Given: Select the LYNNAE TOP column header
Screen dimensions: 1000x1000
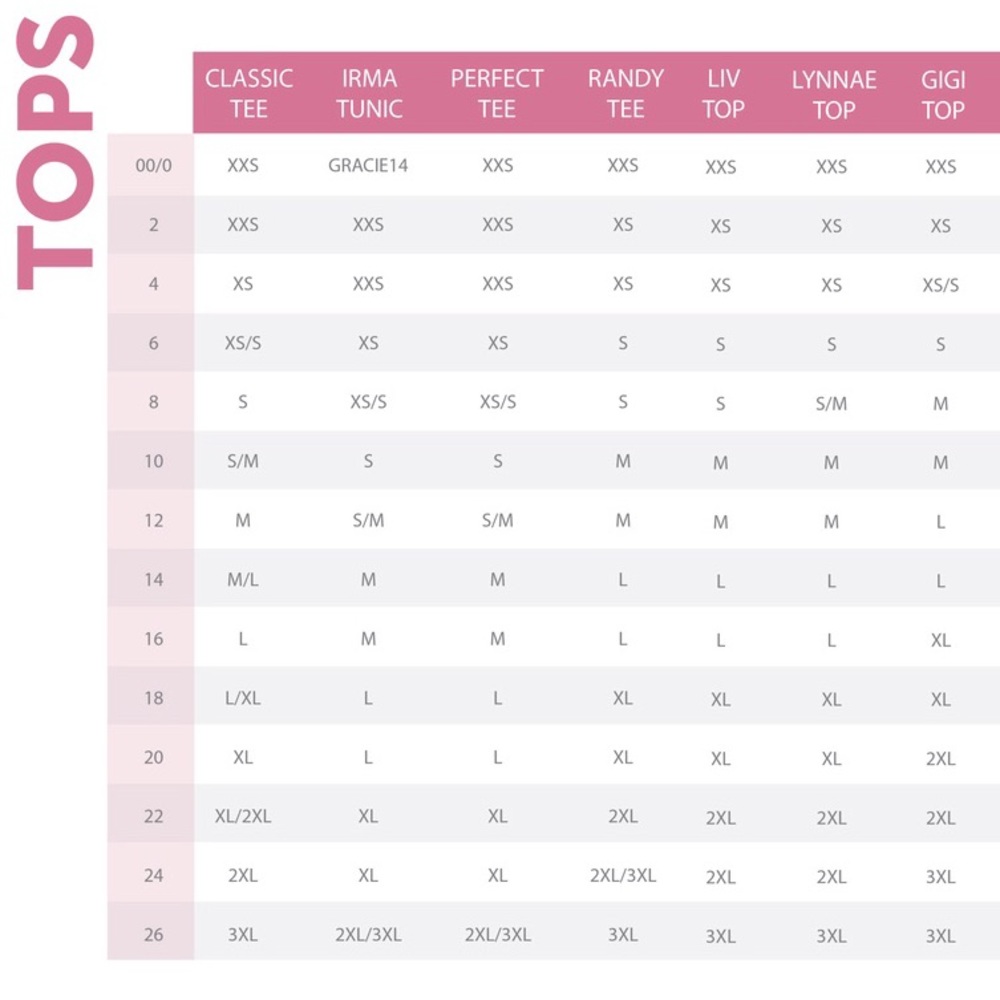Looking at the screenshot, I should [x=834, y=94].
